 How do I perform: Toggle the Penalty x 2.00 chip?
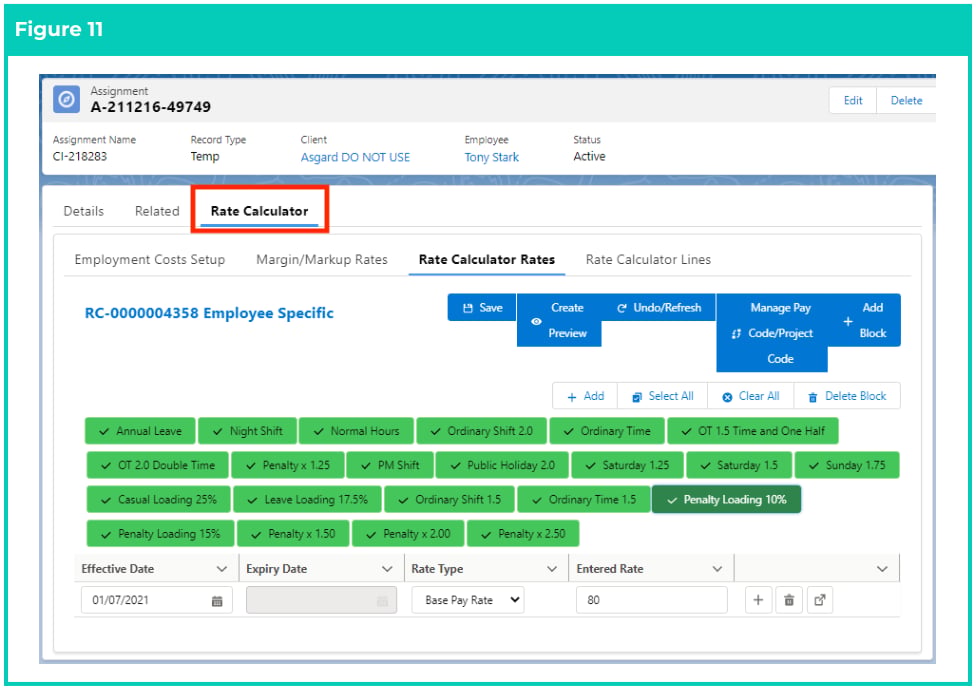click(x=408, y=534)
